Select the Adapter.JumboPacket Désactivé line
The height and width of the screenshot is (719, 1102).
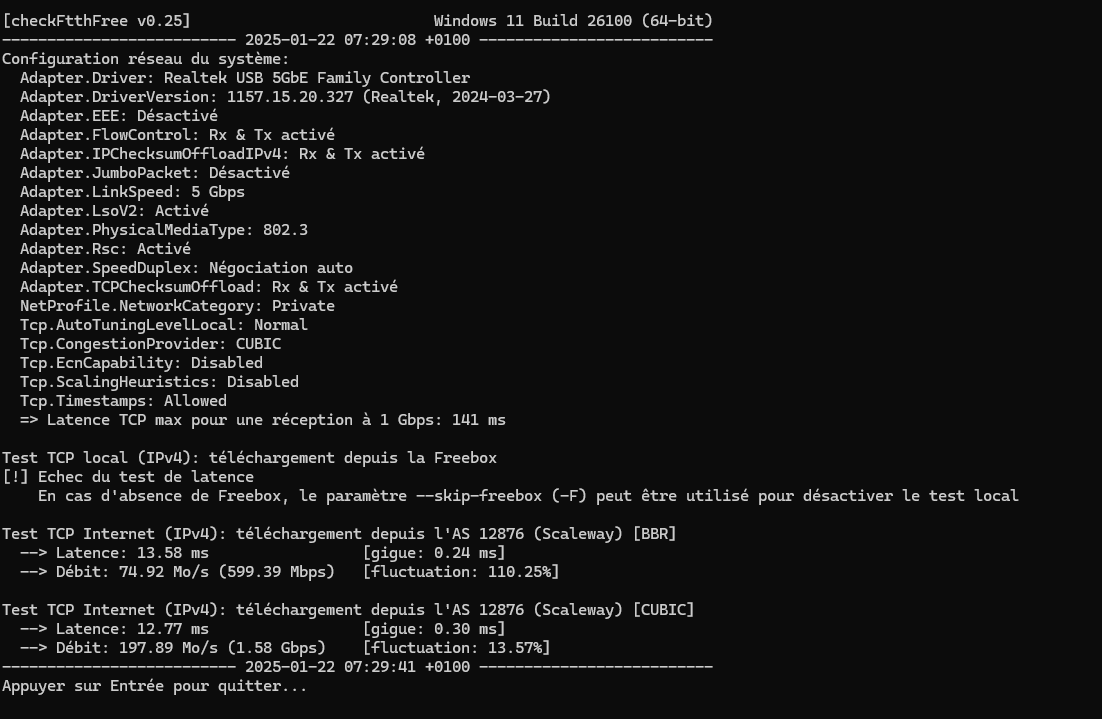(155, 173)
